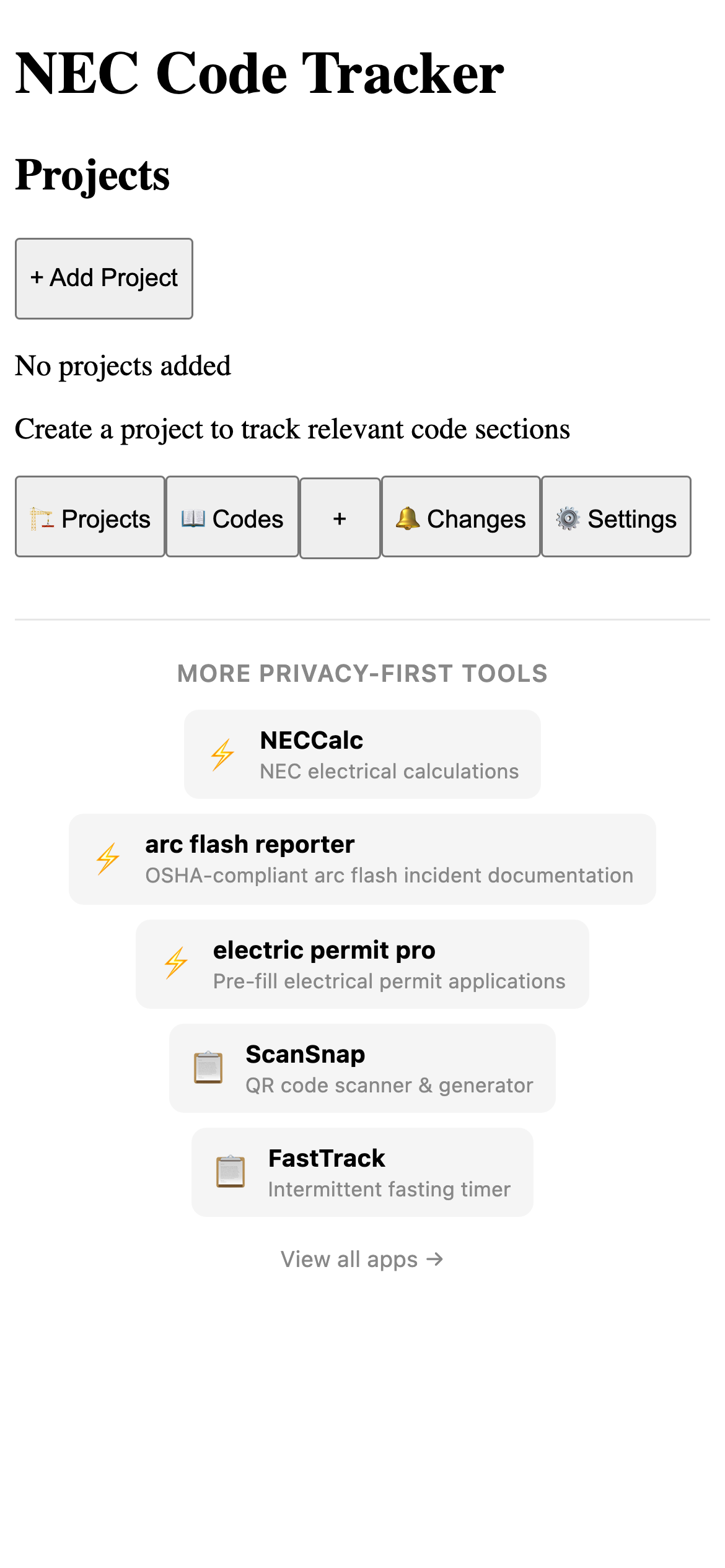Open the electric permit pro card
The image size is (725, 1568).
pos(362,964)
